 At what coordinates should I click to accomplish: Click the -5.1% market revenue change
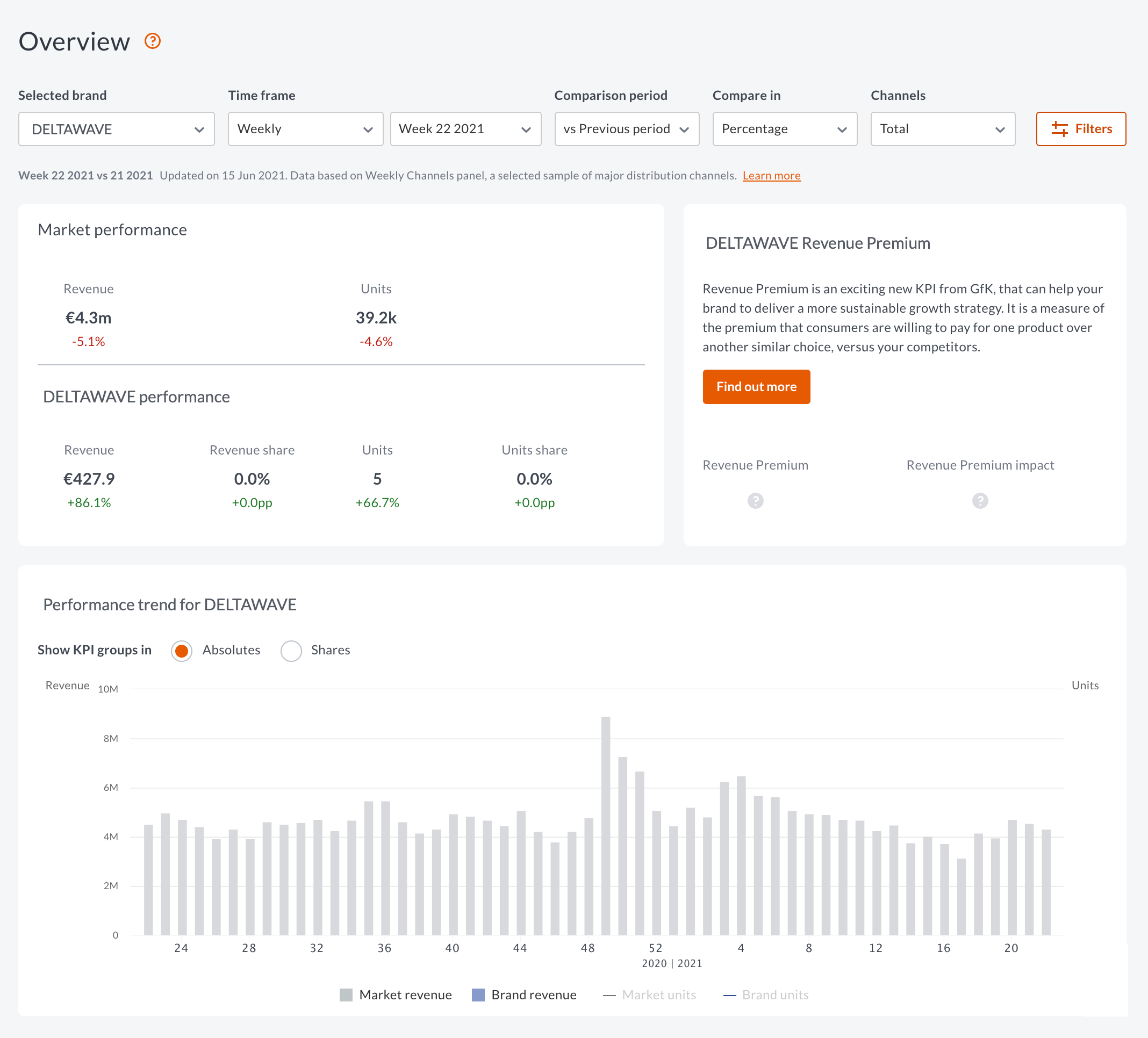click(88, 342)
